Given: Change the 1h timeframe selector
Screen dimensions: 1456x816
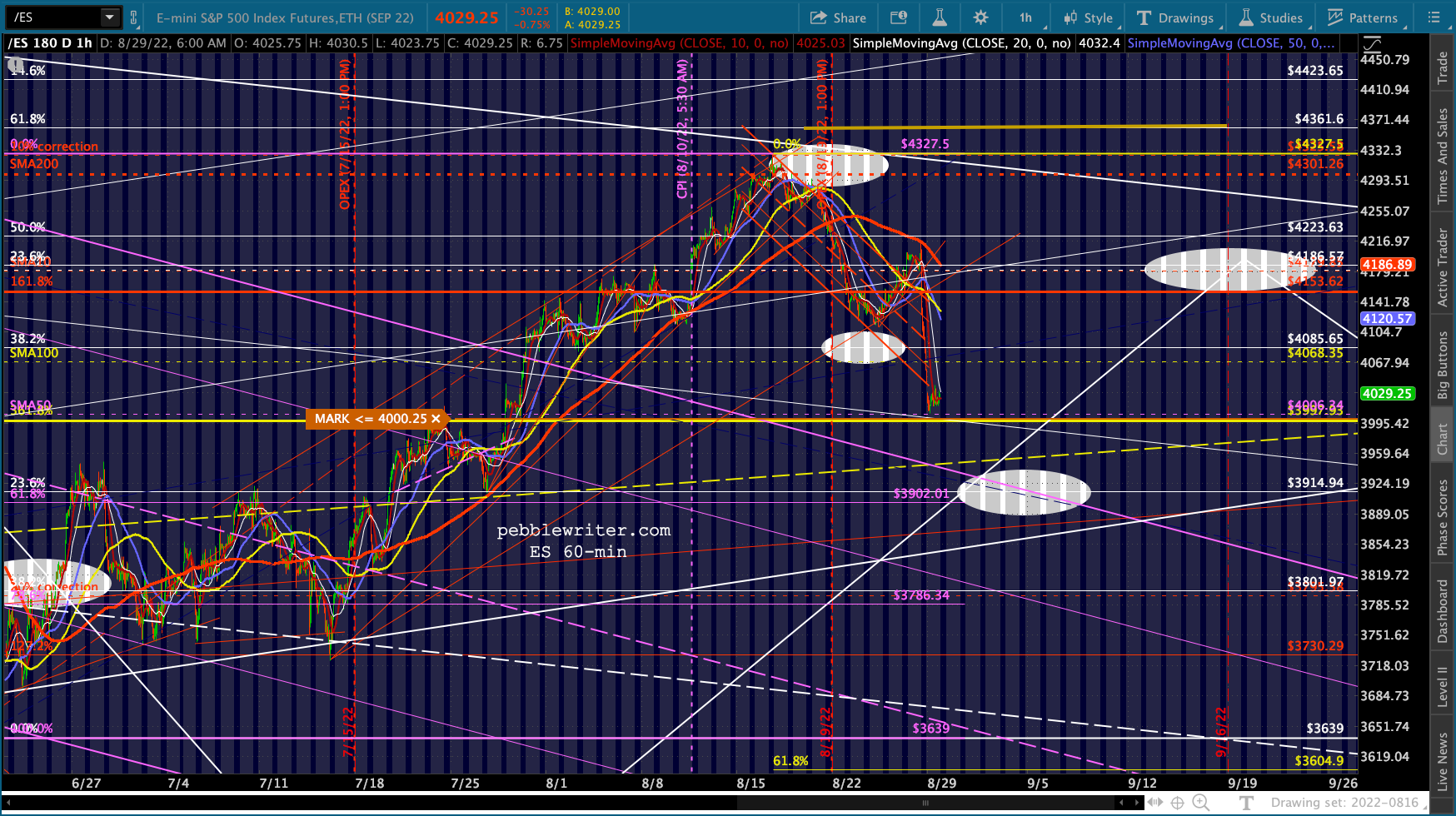Looking at the screenshot, I should (x=1025, y=17).
